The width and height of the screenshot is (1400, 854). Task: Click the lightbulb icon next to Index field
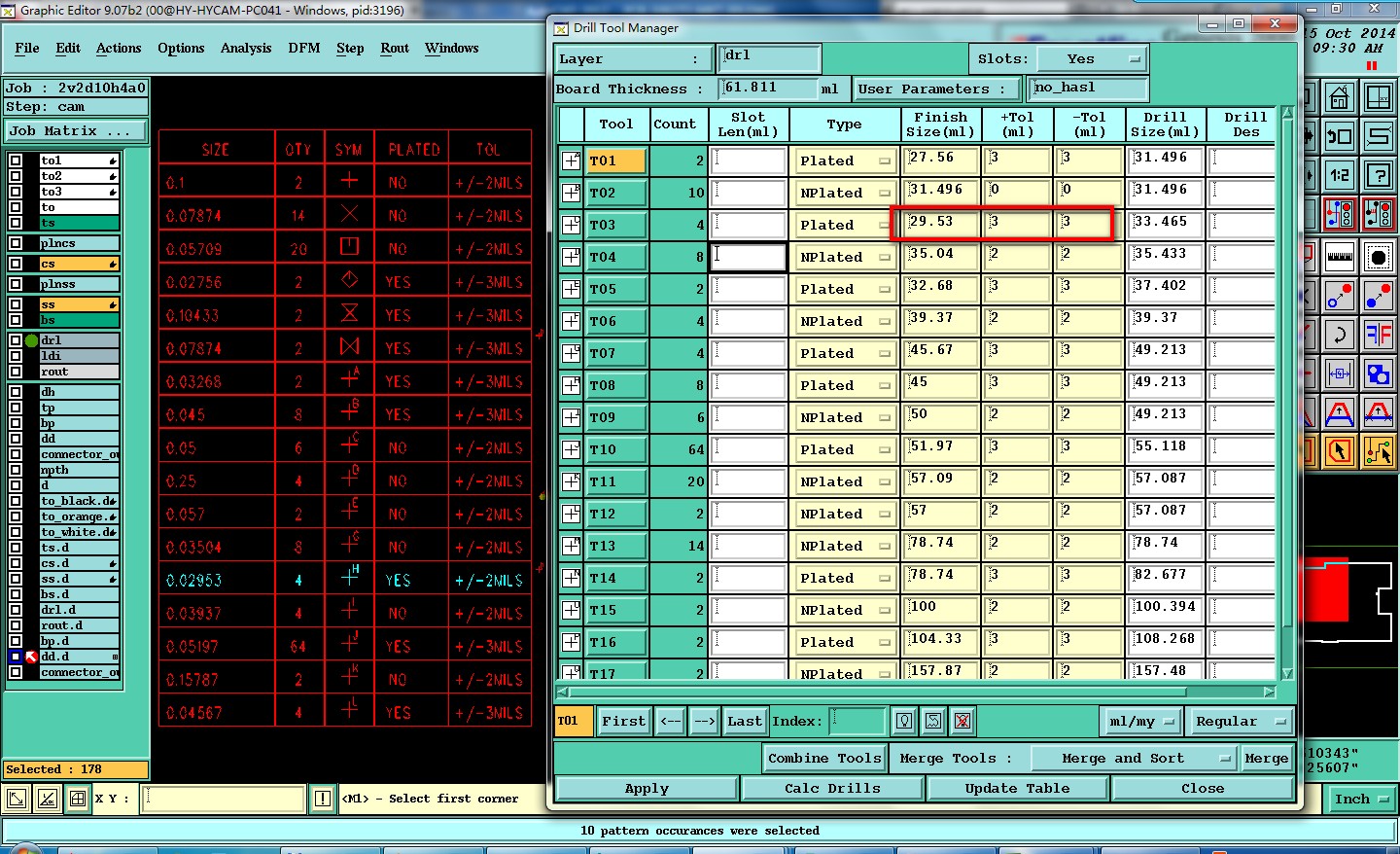point(904,721)
